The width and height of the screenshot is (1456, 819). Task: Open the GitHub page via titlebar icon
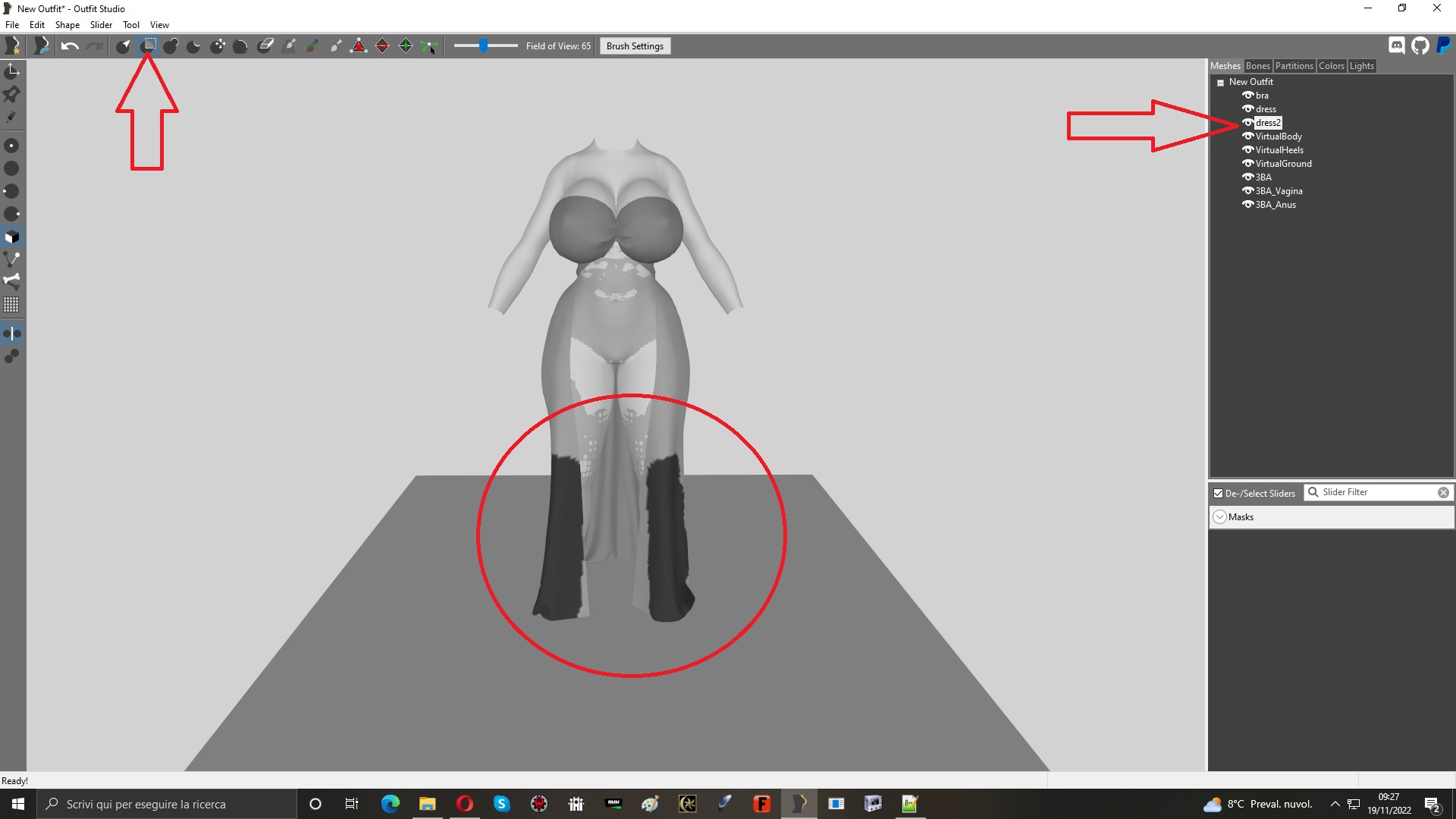tap(1420, 45)
